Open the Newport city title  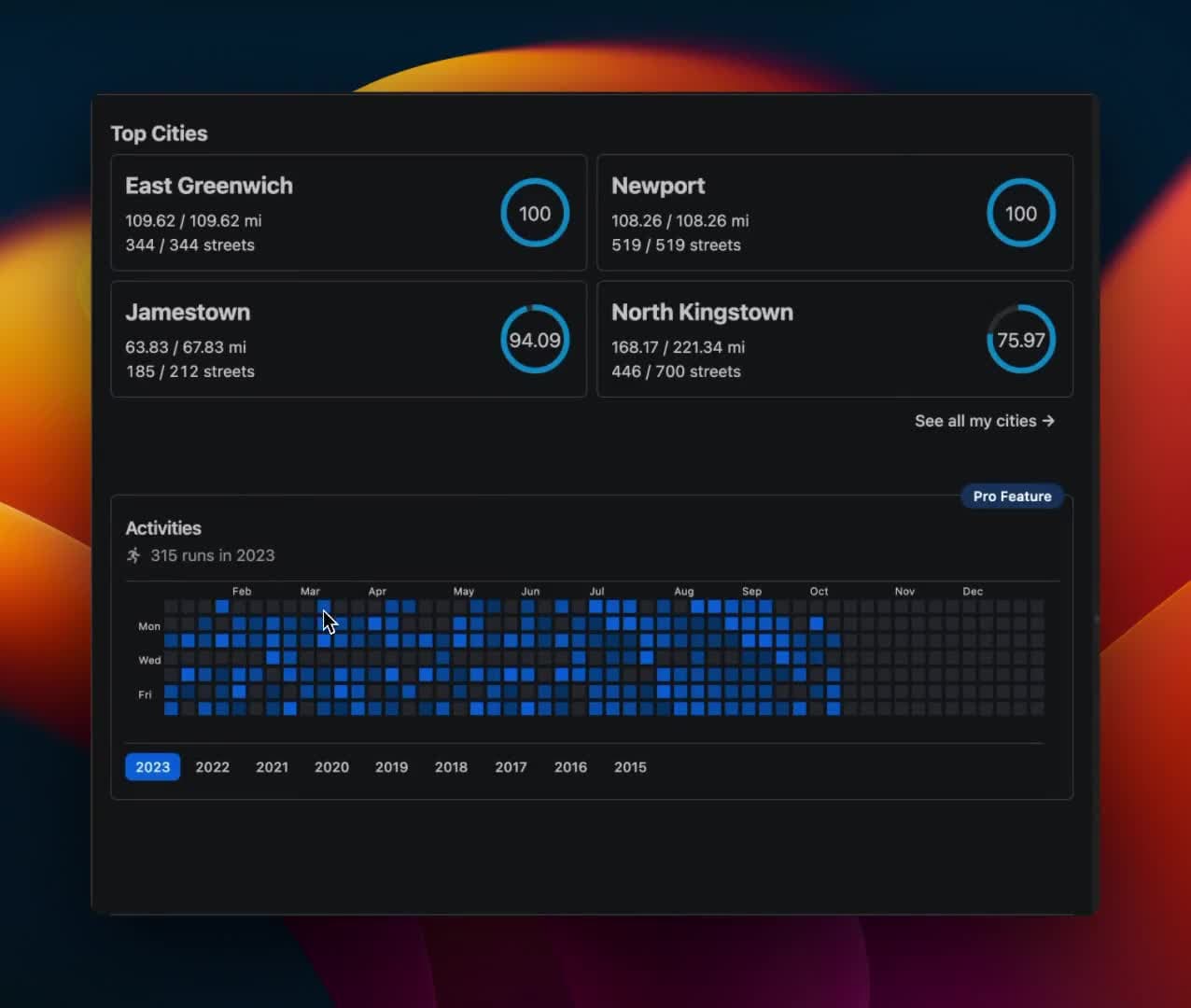[x=658, y=186]
